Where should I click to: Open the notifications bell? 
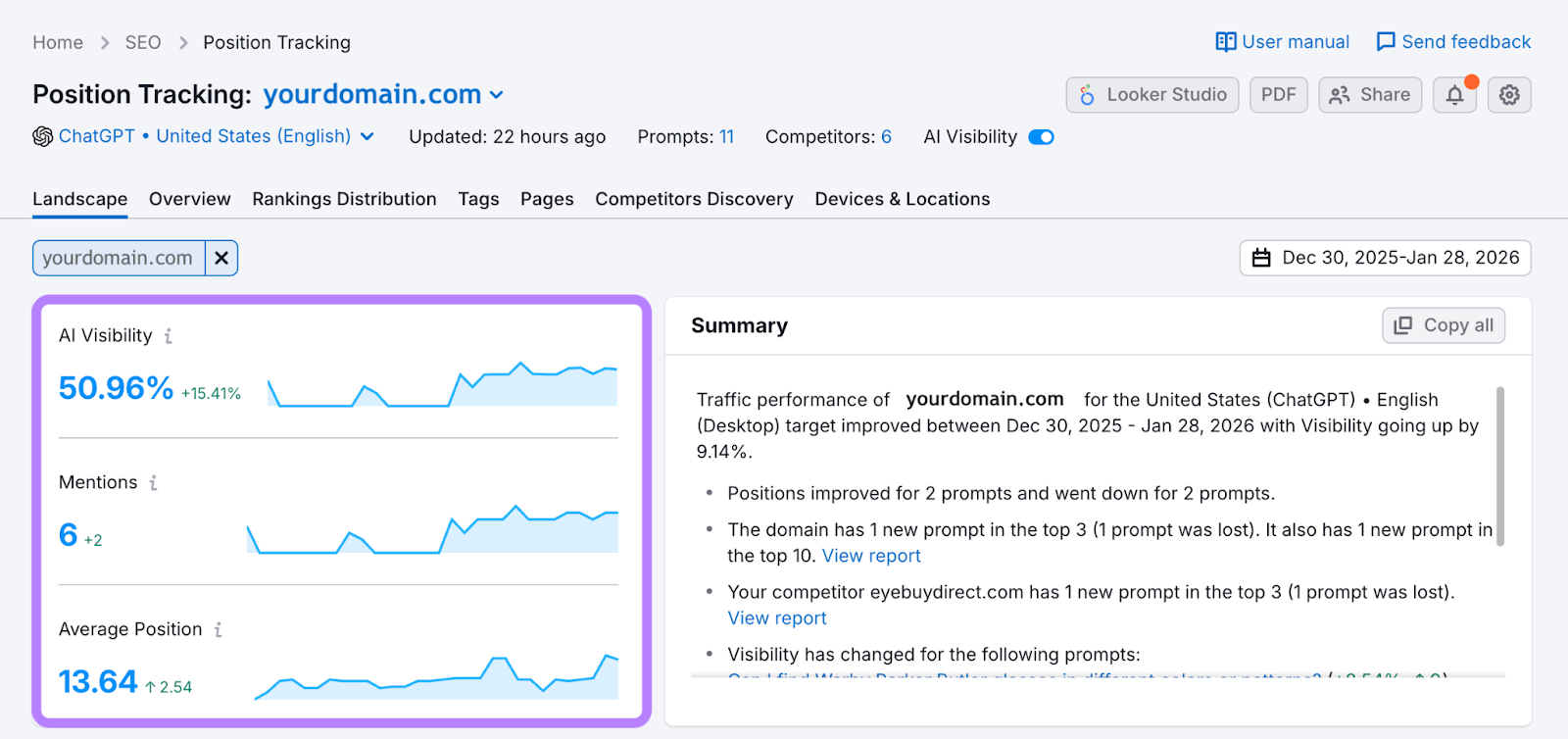click(1453, 94)
